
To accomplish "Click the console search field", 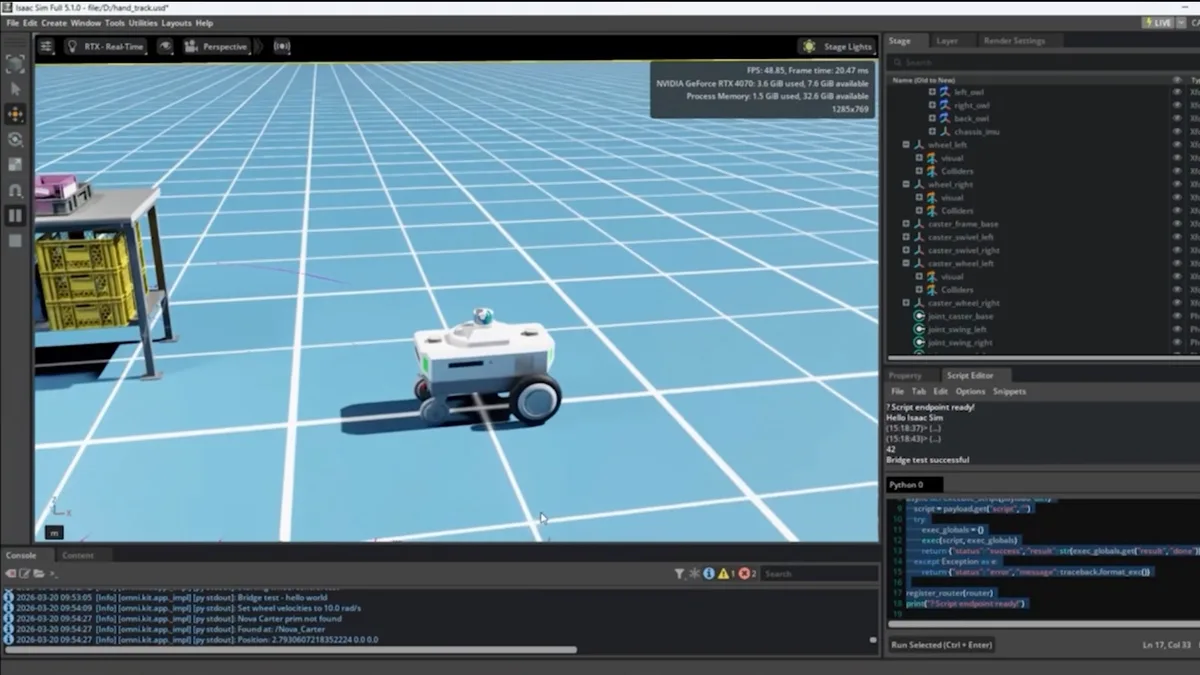I will [x=818, y=574].
